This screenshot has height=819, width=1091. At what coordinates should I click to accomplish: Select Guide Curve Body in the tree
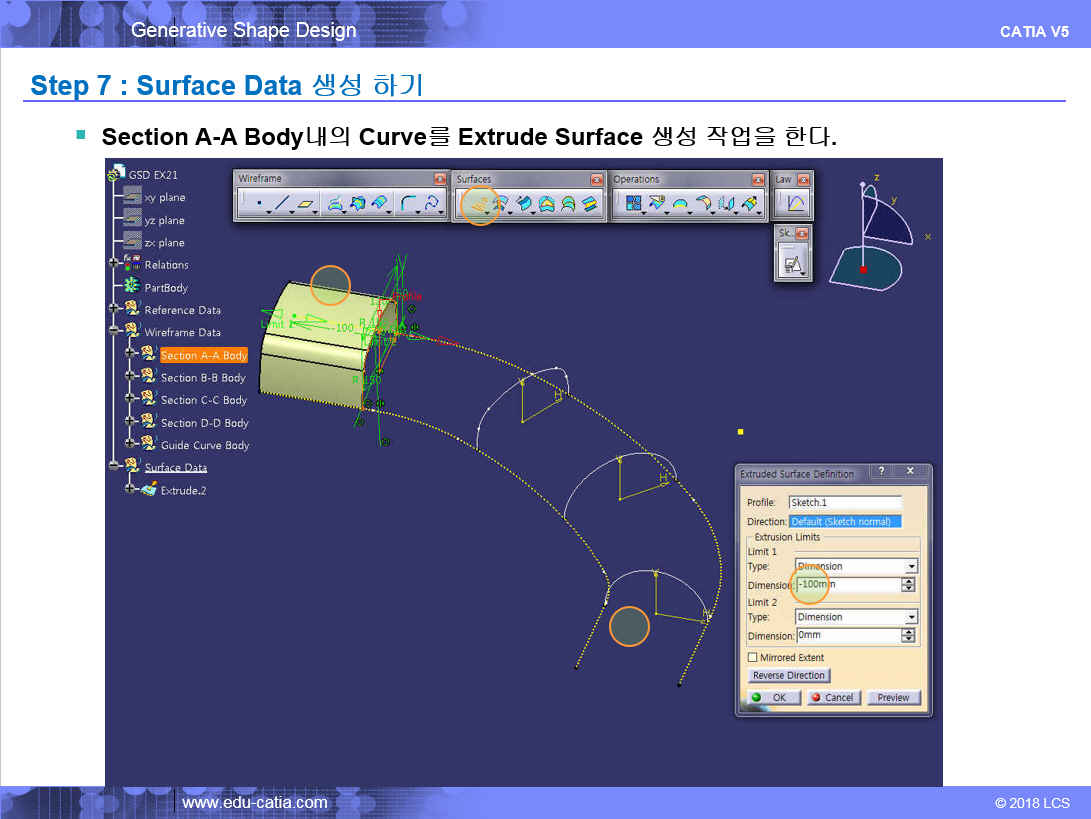(x=205, y=445)
